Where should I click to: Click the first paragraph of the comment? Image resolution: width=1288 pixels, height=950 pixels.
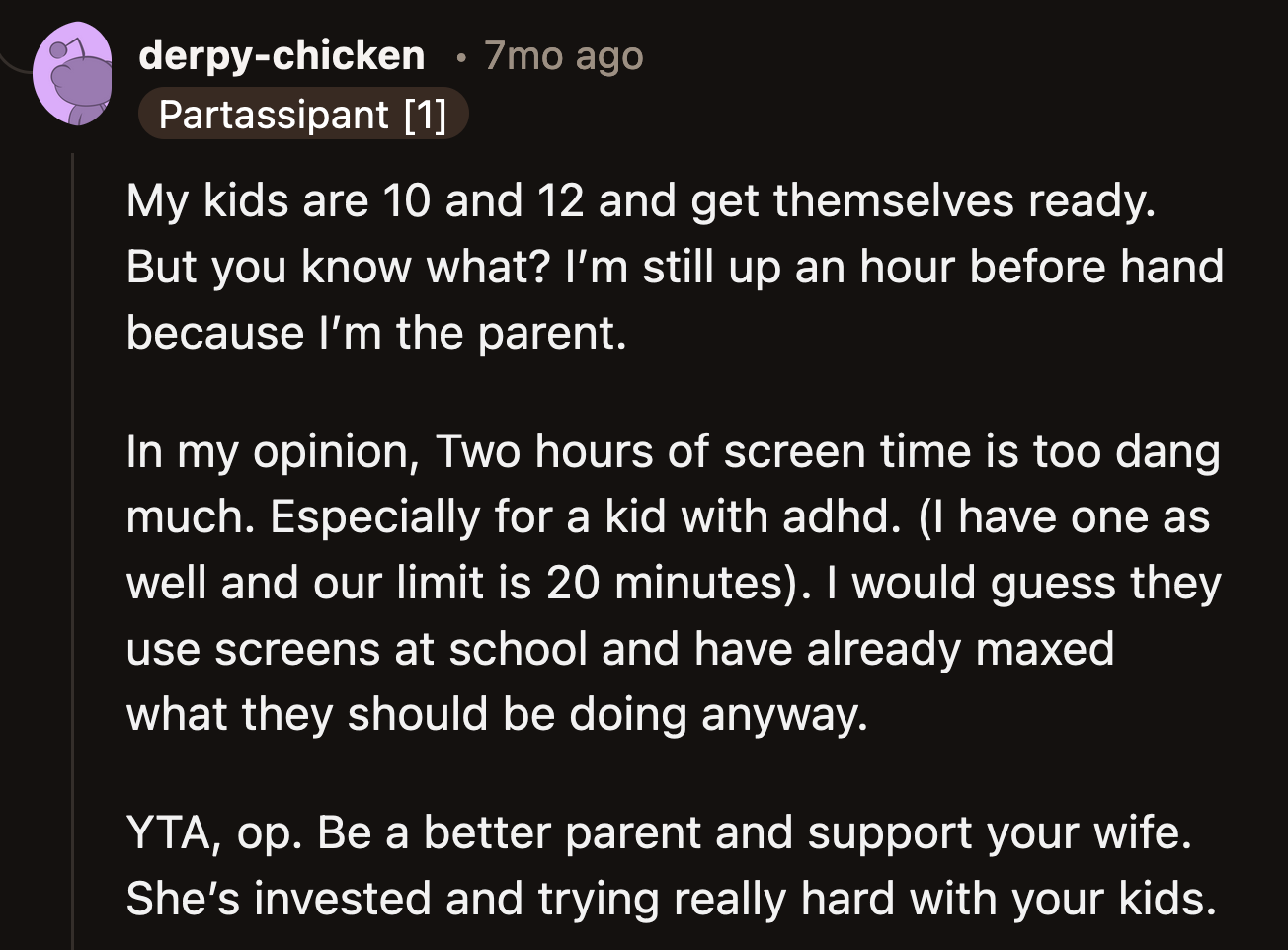tap(672, 267)
